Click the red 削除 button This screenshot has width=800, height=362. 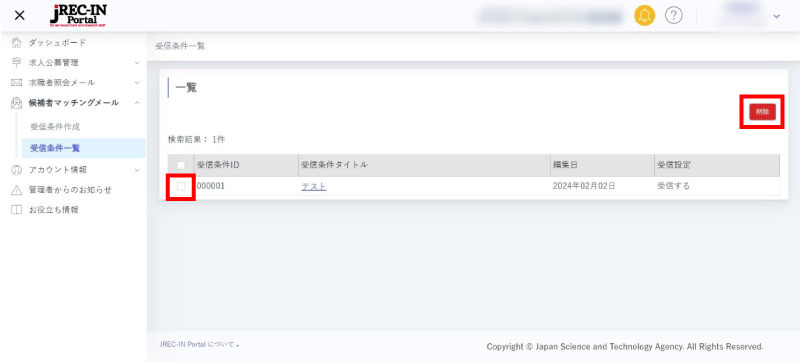click(x=762, y=112)
